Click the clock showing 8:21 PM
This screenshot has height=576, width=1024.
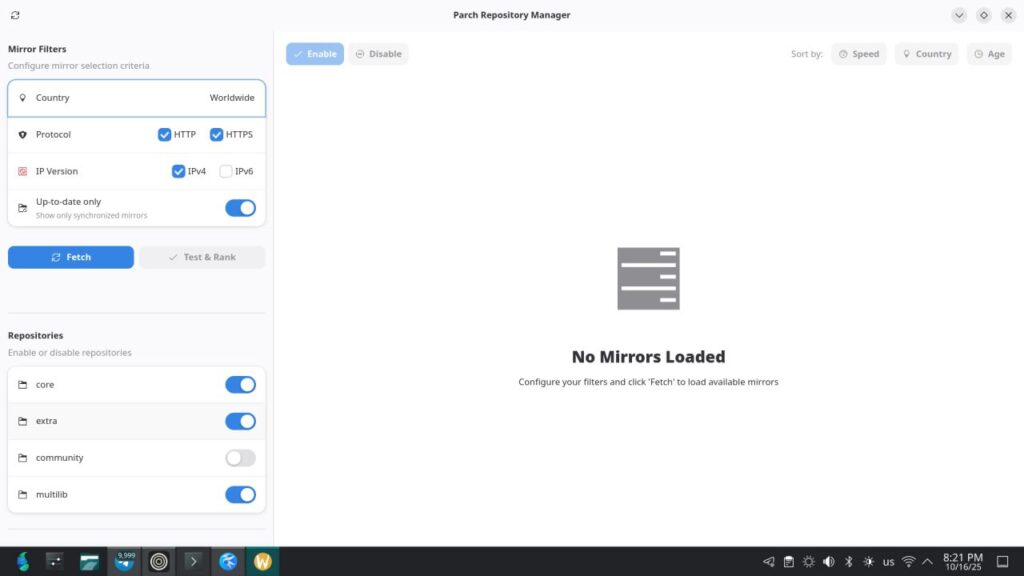pyautogui.click(x=962, y=562)
